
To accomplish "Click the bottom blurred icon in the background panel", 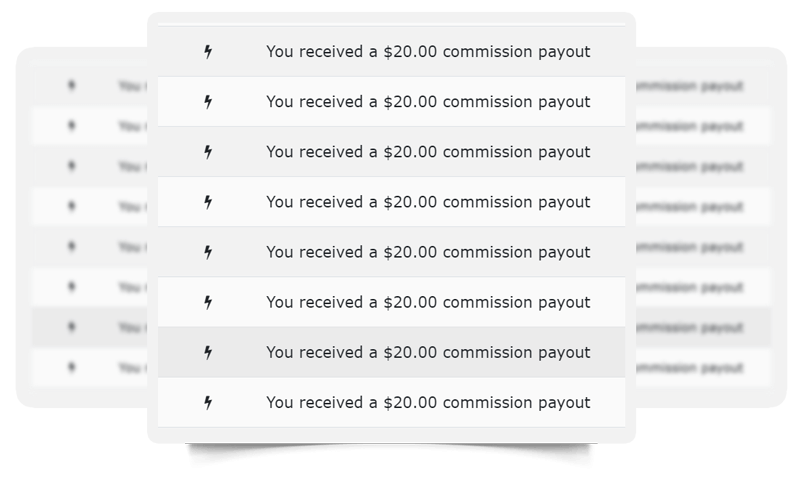I will pyautogui.click(x=71, y=367).
